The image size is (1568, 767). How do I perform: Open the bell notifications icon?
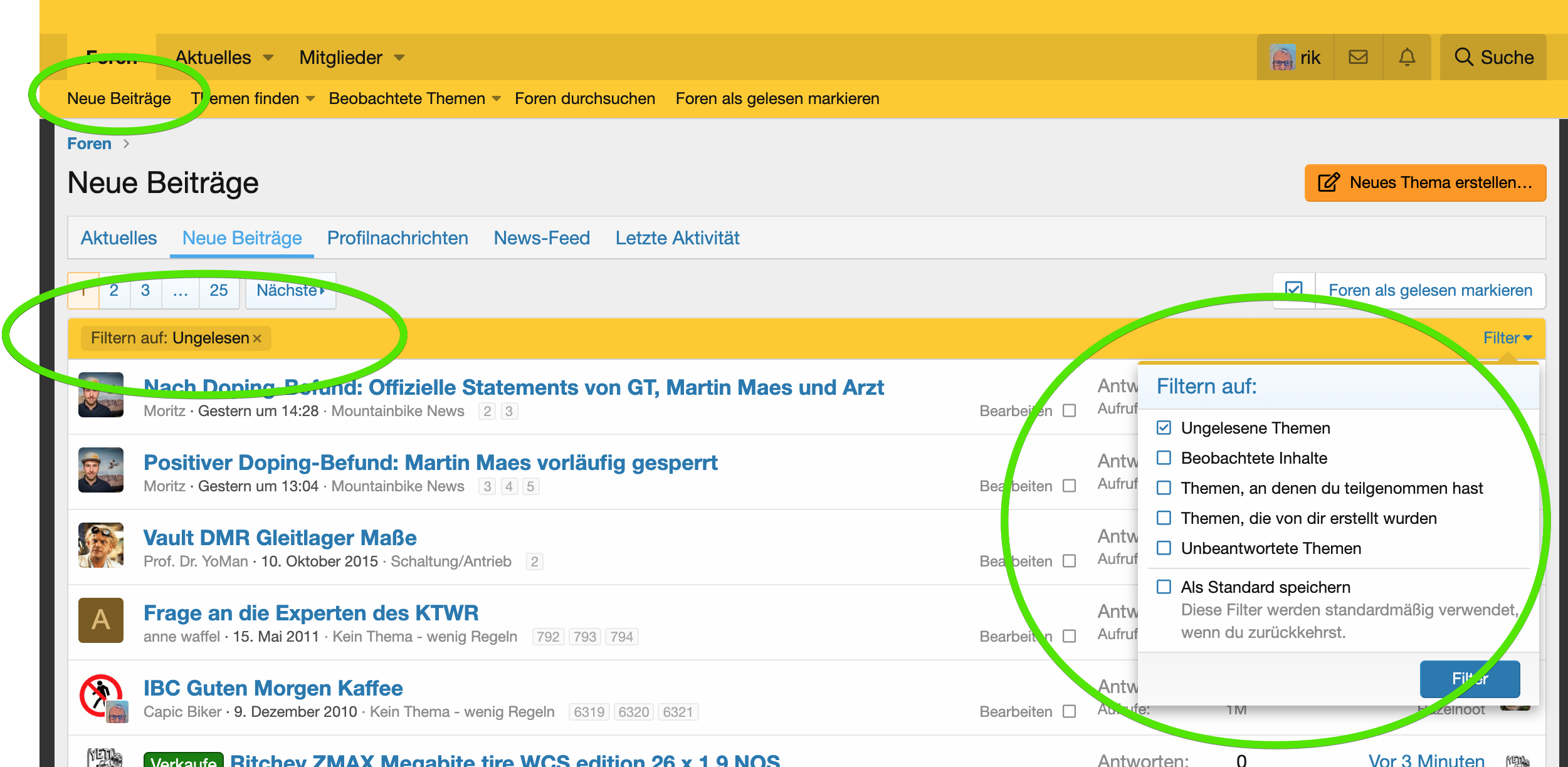(x=1407, y=57)
